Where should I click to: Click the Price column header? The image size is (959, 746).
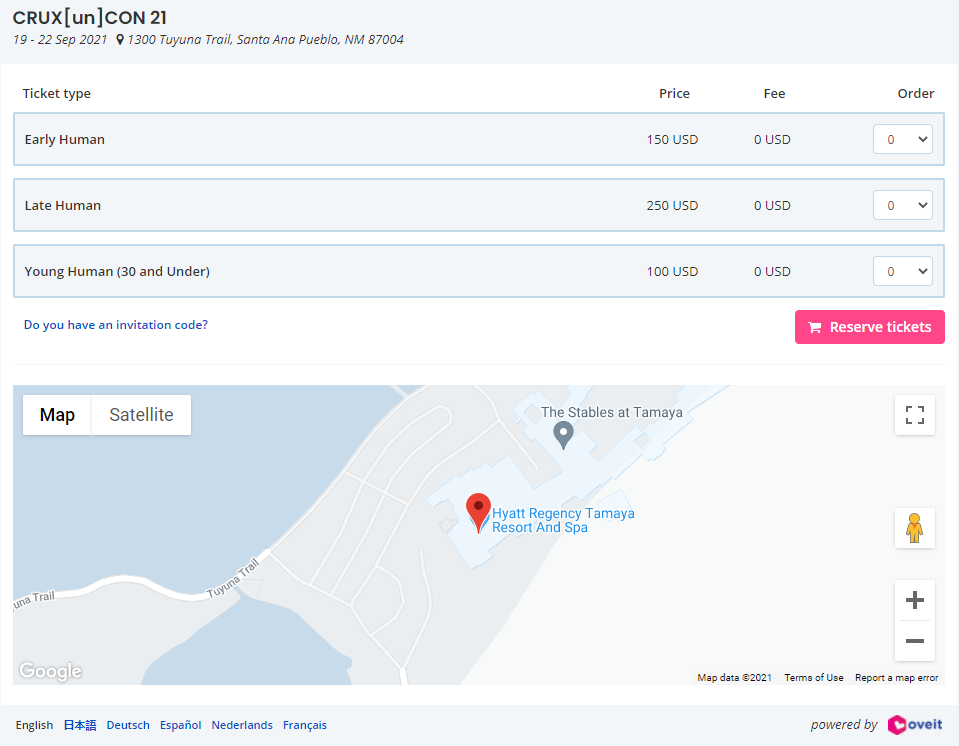674,94
